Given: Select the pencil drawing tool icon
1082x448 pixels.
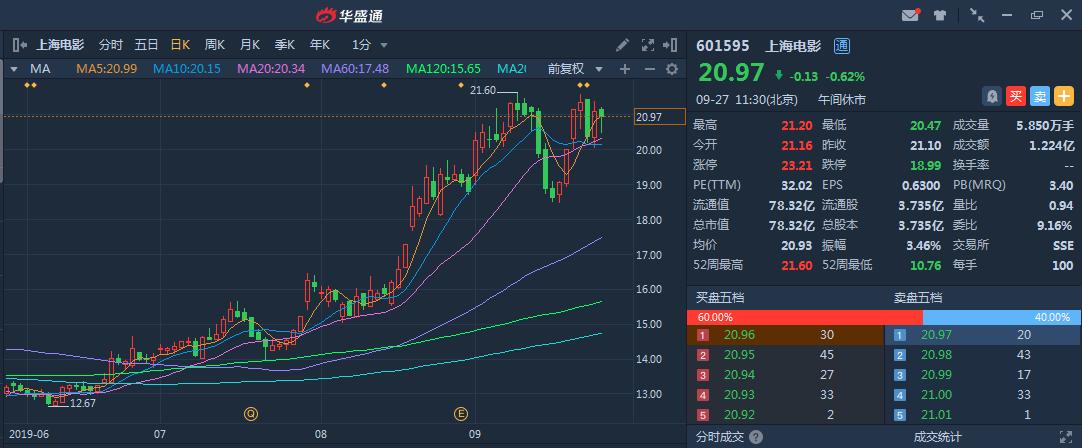Looking at the screenshot, I should (622, 46).
